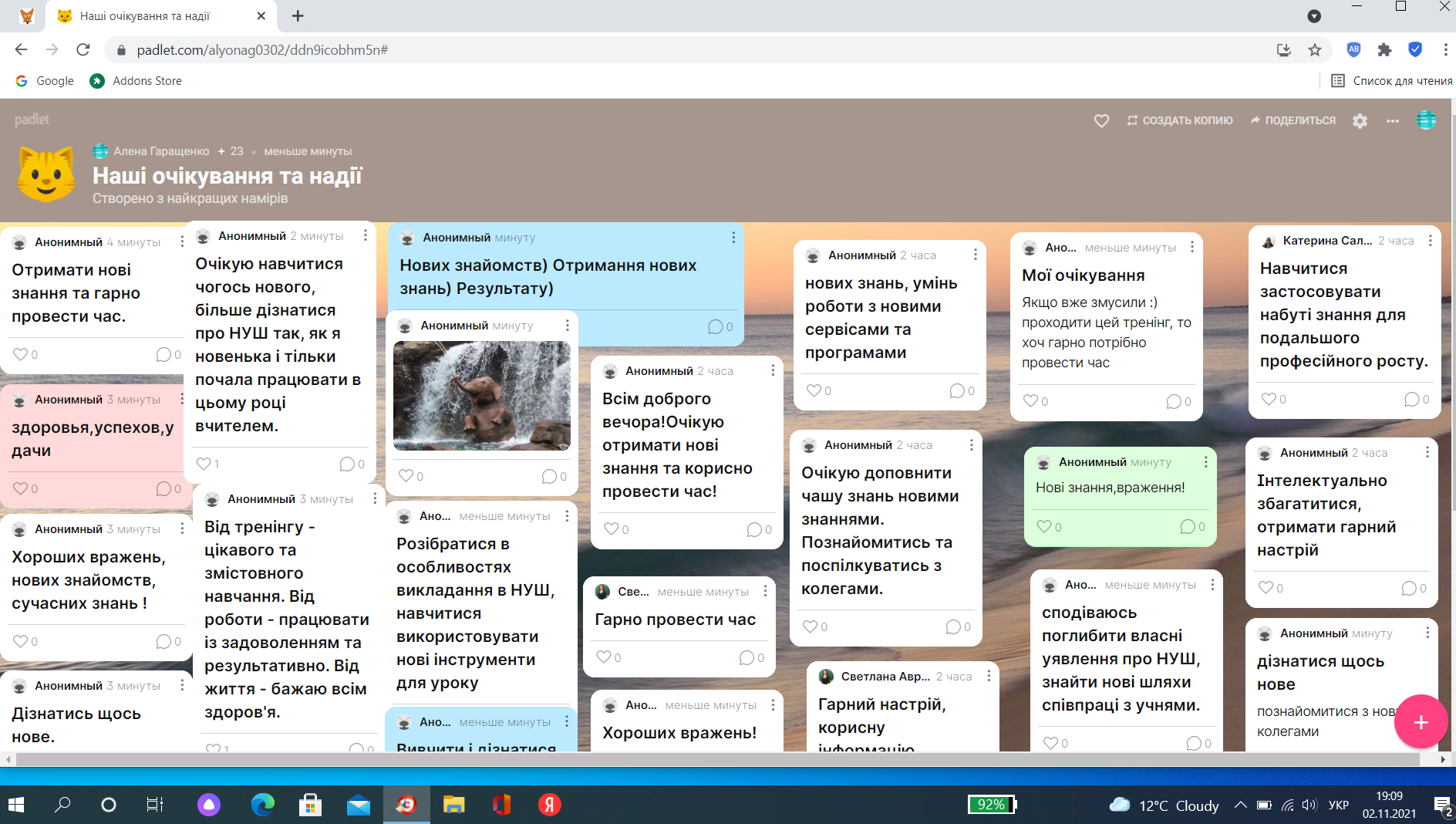
Task: Like post 'Всім доброго вечора!Очікую отримати'
Action: click(x=611, y=529)
